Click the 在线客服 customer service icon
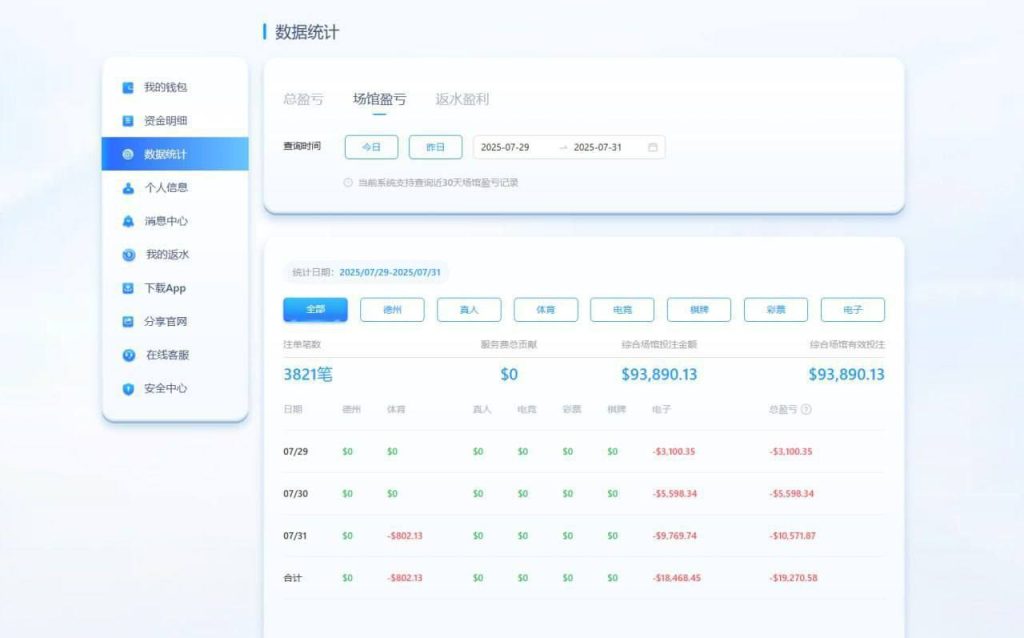The image size is (1024, 638). [x=128, y=355]
